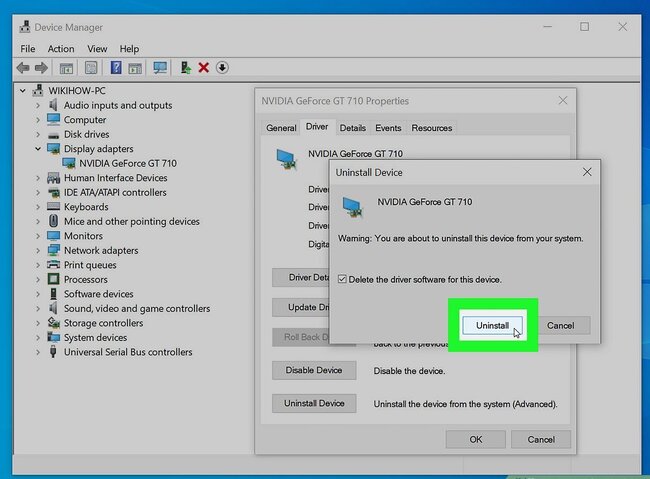
Task: Click Cancel in Uninstall Device dialog
Action: (560, 326)
